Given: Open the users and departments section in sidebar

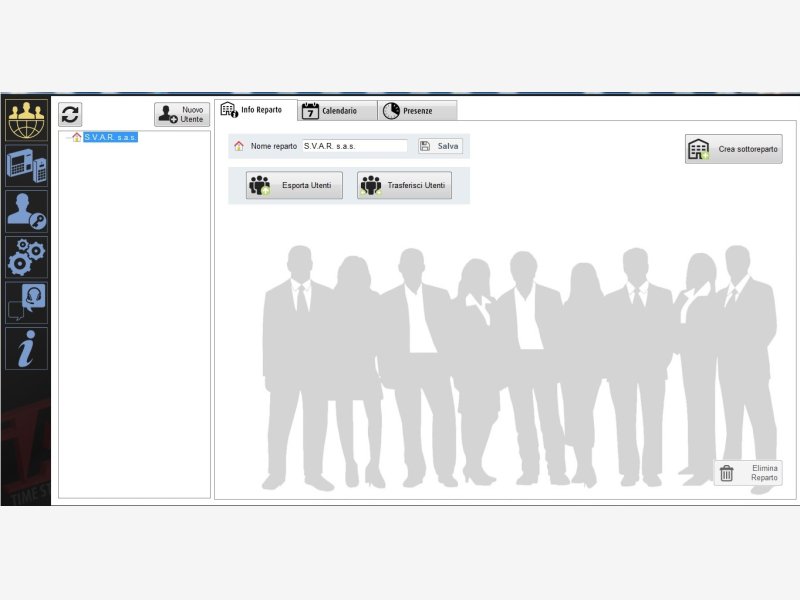Looking at the screenshot, I should (26, 119).
